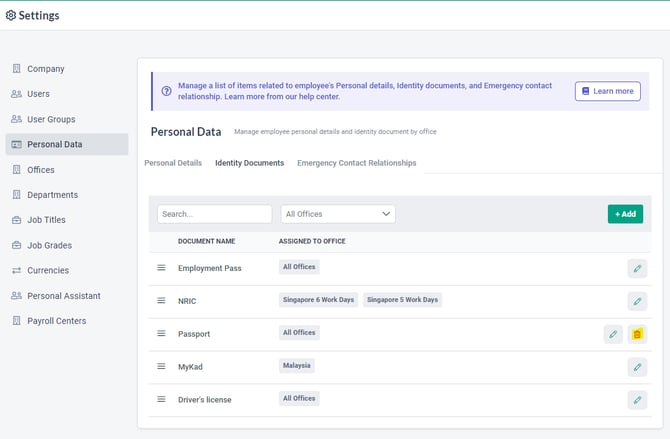Click the edit pencil for NRIC row

[637, 301]
